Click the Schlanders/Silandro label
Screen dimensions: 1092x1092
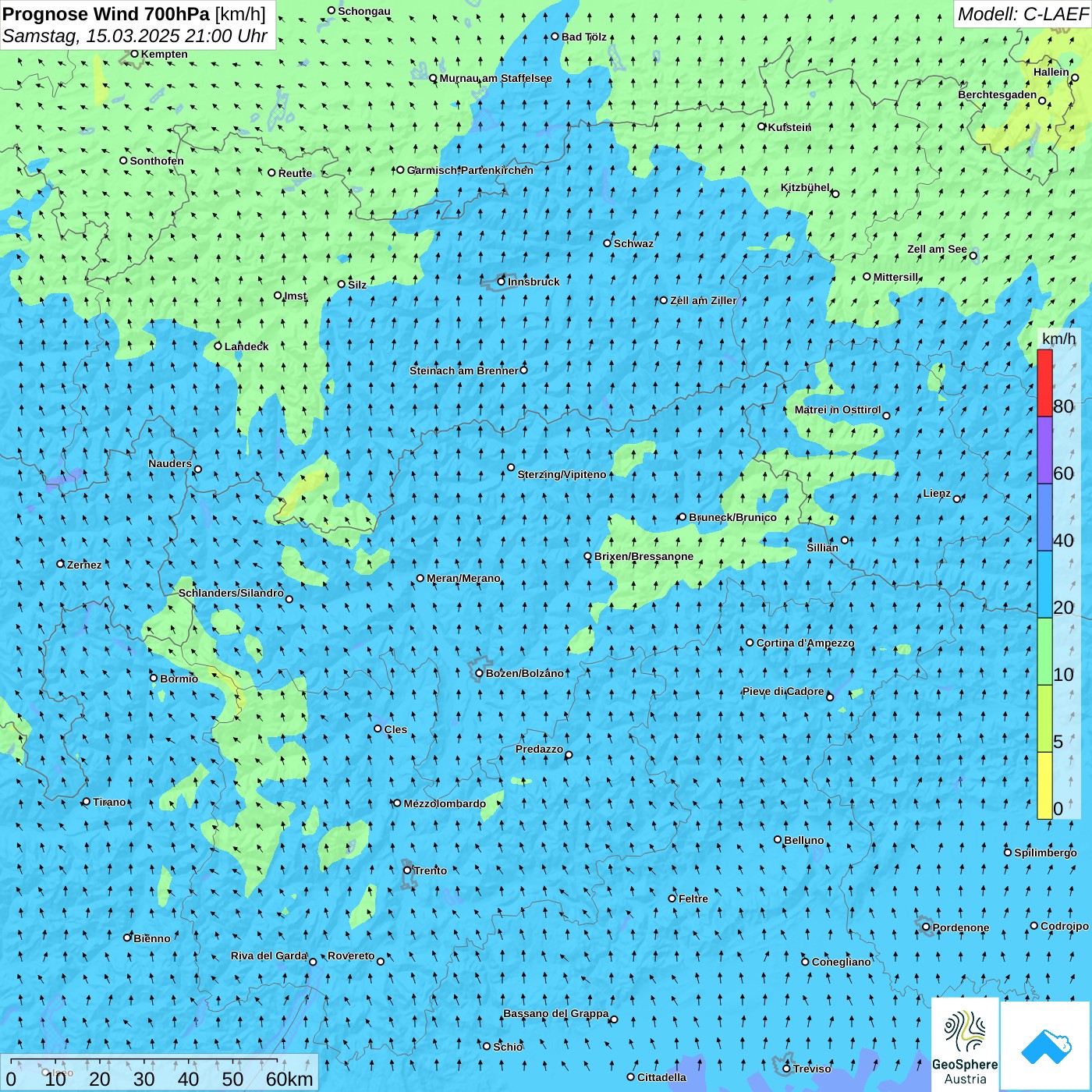pos(231,593)
